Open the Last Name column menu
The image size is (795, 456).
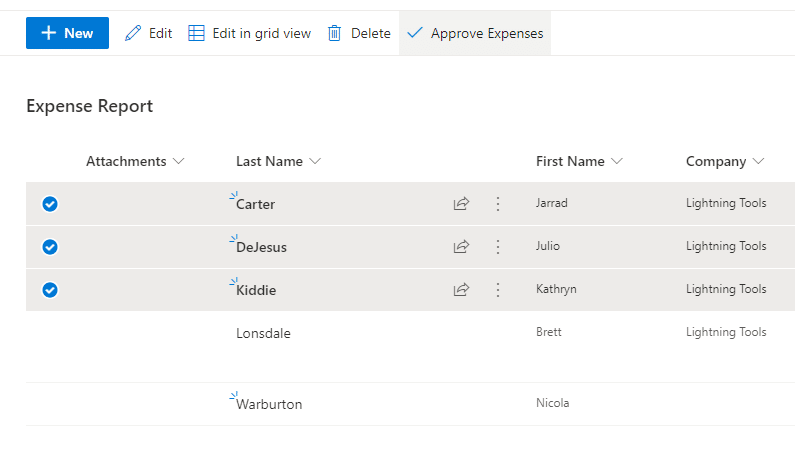315,161
